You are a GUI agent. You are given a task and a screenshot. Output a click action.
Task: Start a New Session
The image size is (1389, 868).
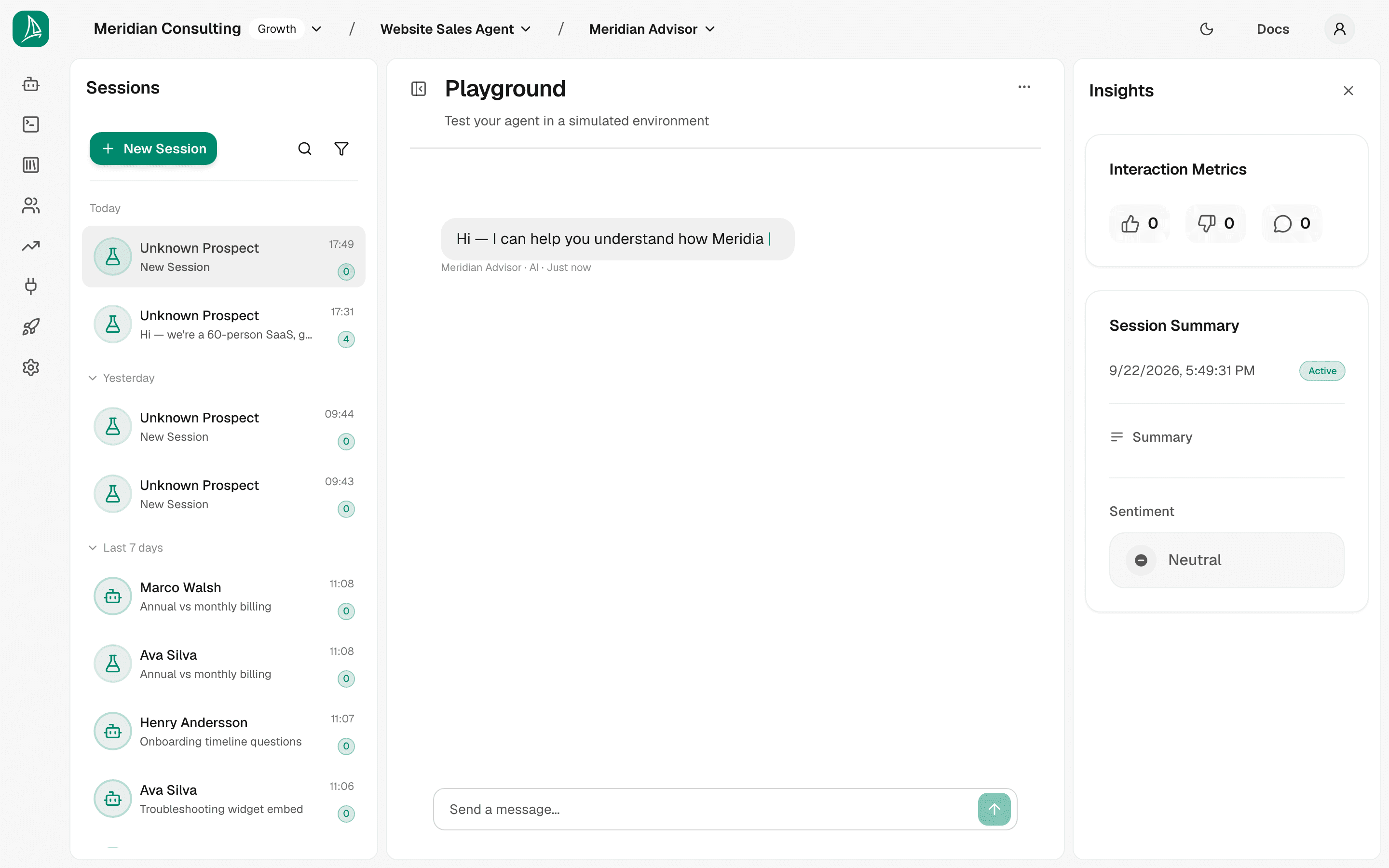[x=153, y=149]
